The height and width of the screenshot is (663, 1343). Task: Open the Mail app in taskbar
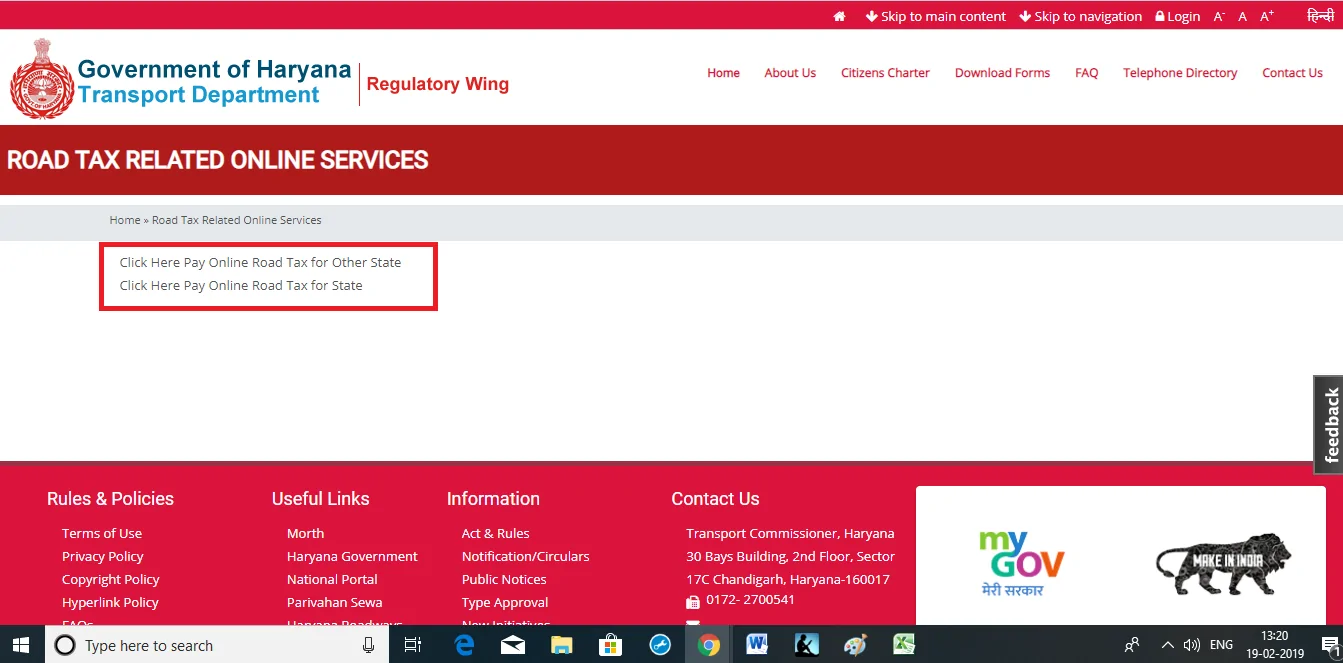513,645
